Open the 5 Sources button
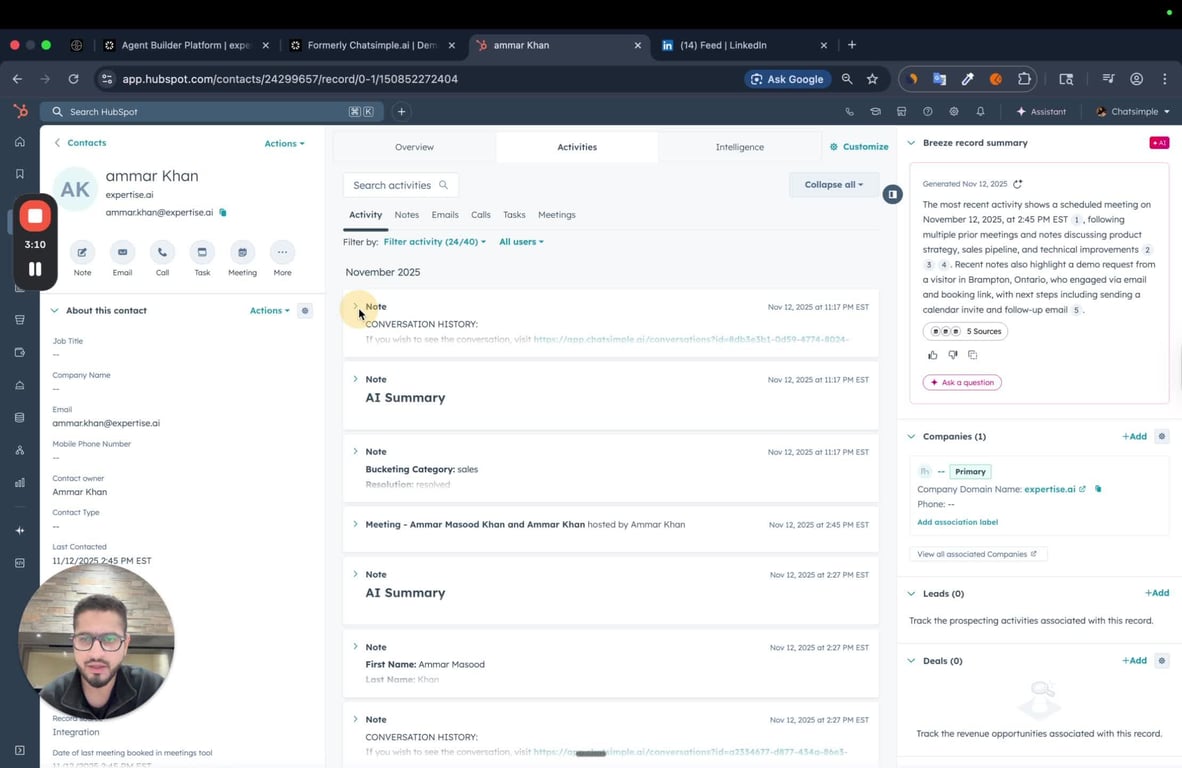1182x768 pixels. tap(965, 332)
